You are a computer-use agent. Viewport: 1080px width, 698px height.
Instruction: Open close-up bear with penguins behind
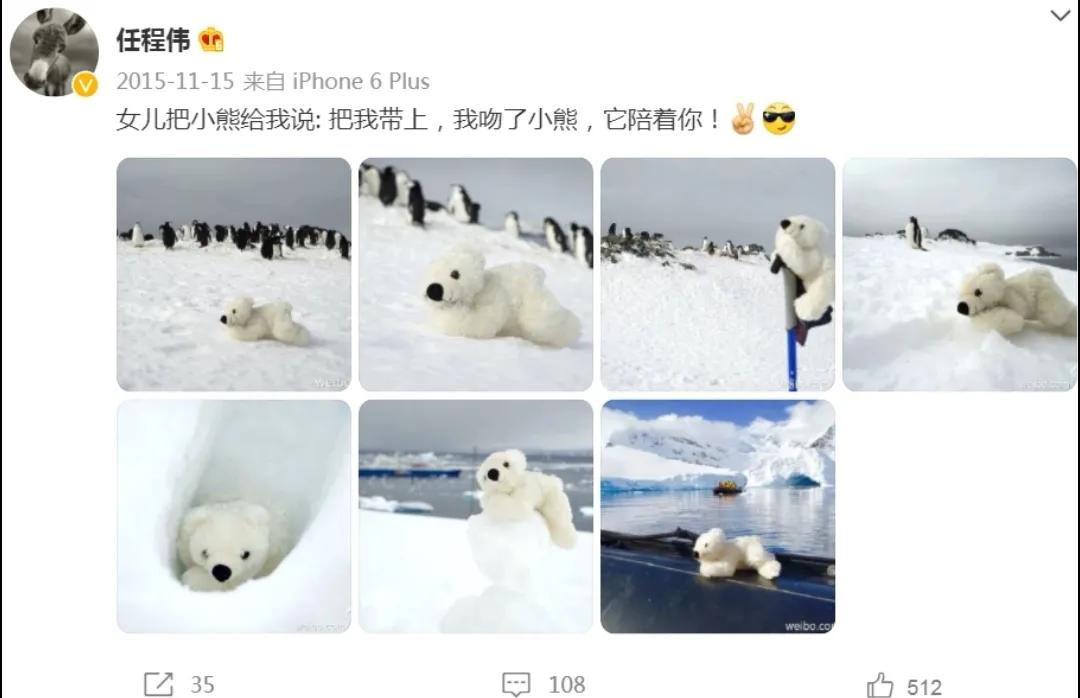click(x=475, y=274)
